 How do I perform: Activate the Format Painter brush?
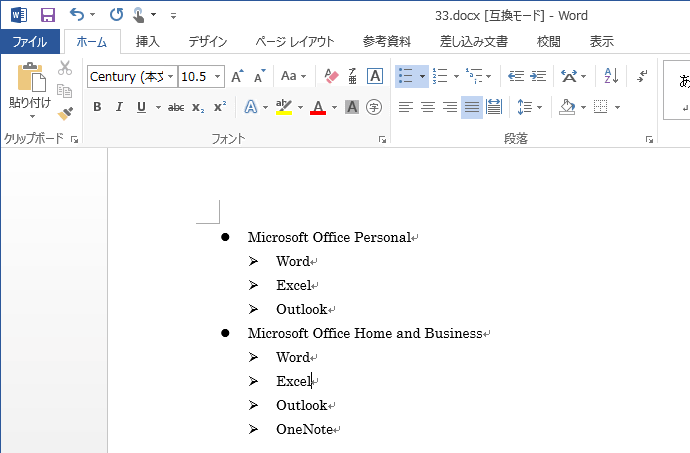pyautogui.click(x=65, y=114)
